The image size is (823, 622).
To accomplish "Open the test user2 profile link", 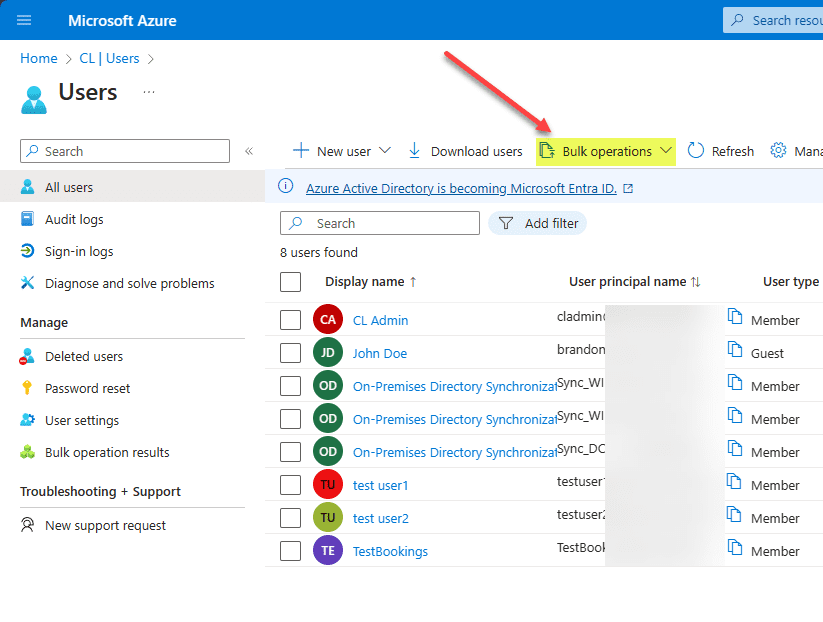I will point(381,519).
